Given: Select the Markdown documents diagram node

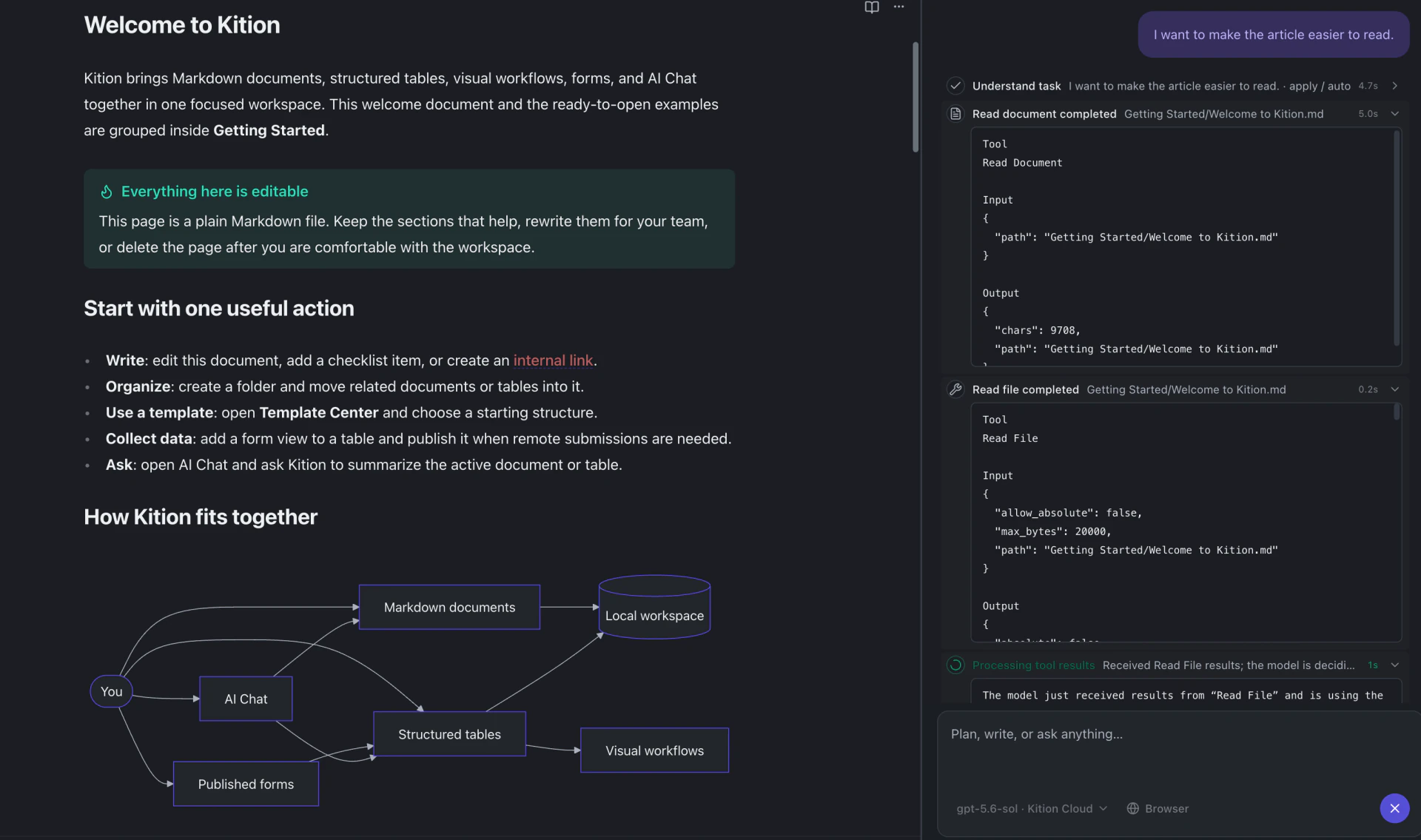Looking at the screenshot, I should point(449,608).
